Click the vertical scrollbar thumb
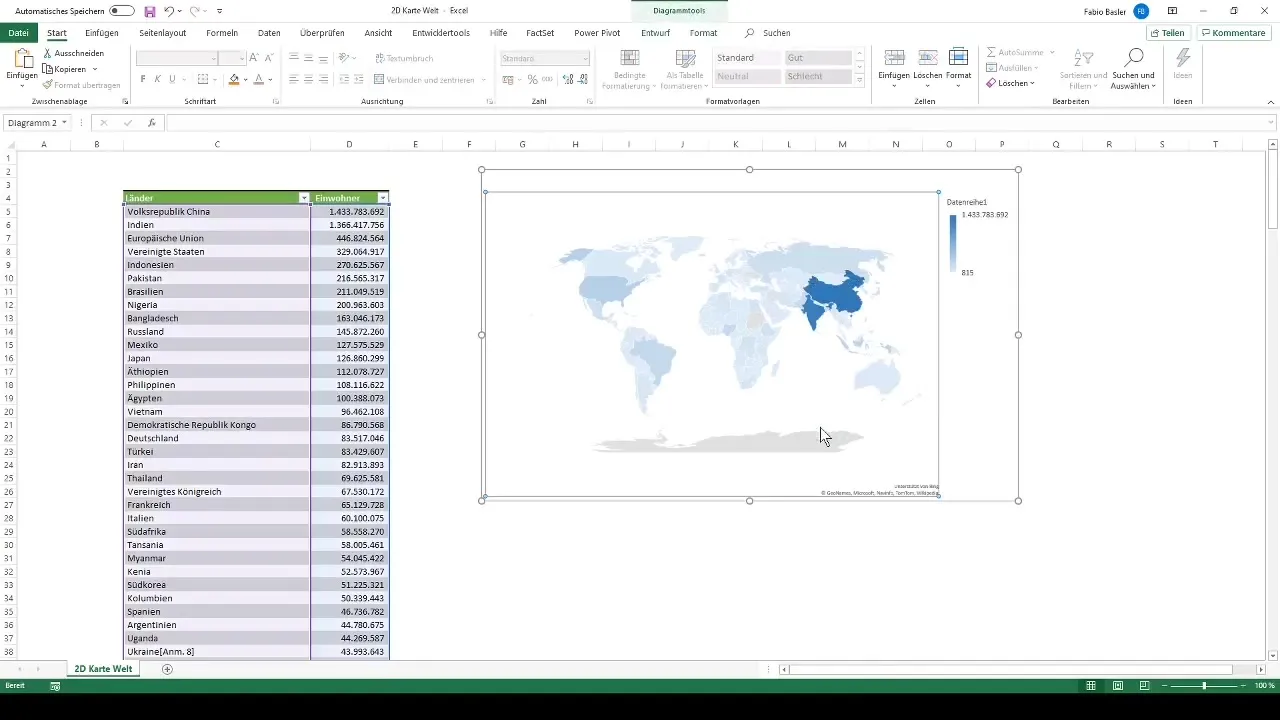This screenshot has width=1280, height=720. (1273, 190)
